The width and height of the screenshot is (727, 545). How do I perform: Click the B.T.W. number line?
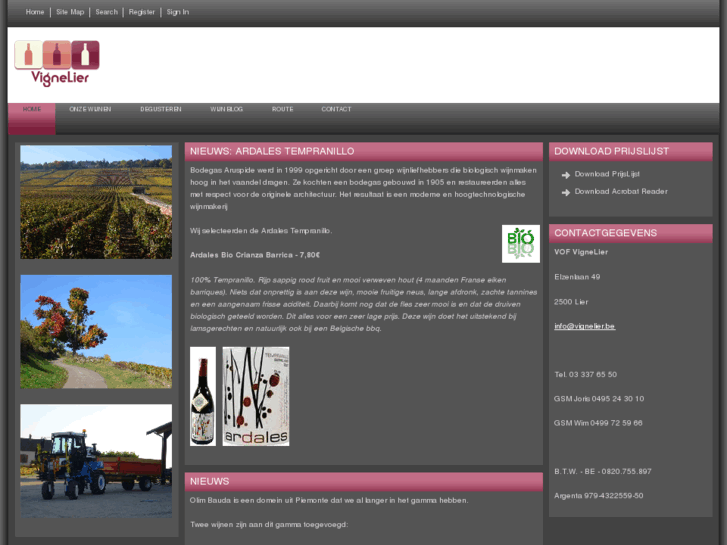[x=603, y=471]
